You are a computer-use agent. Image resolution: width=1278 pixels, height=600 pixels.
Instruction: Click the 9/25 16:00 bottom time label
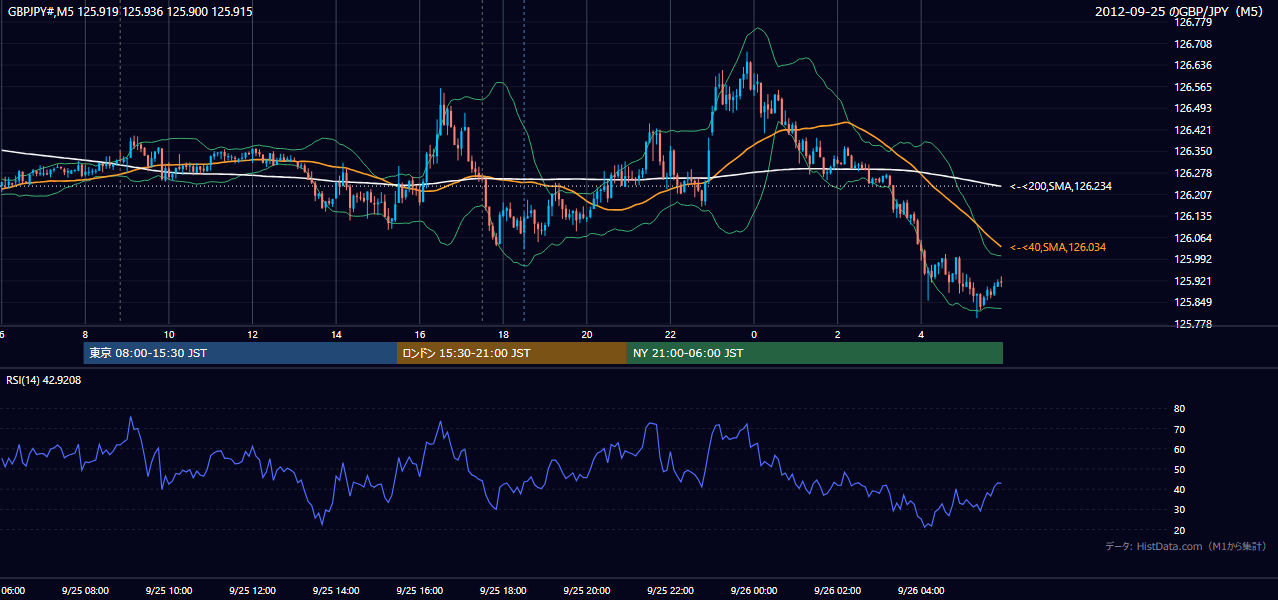point(420,590)
